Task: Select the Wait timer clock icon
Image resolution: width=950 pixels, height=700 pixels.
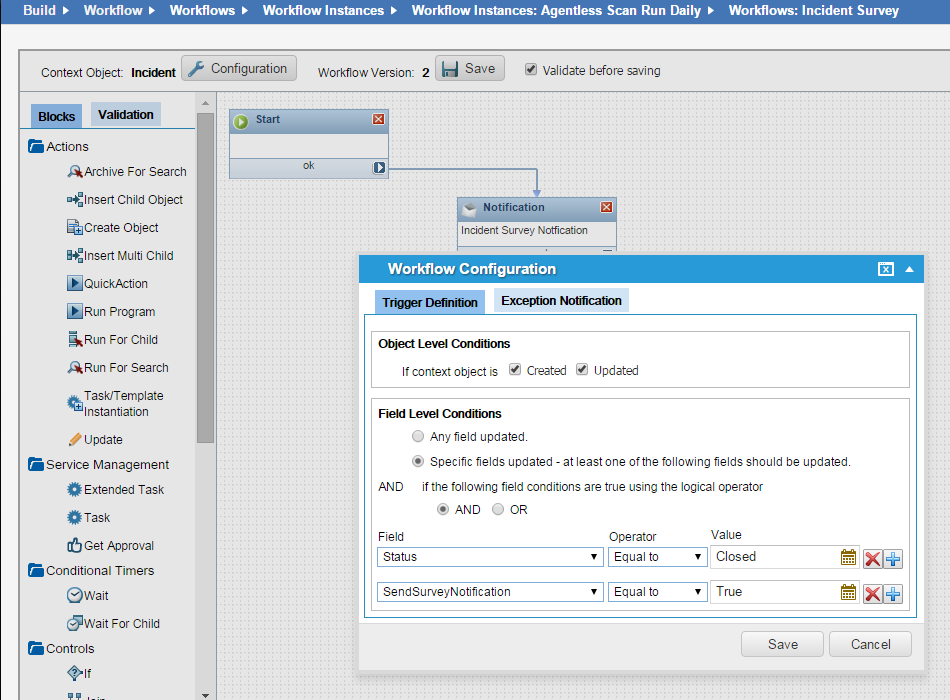Action: [x=75, y=595]
